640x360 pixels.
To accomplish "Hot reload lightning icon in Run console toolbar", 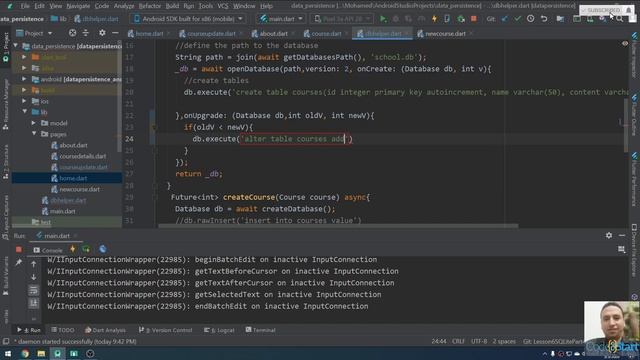I will 73,249.
